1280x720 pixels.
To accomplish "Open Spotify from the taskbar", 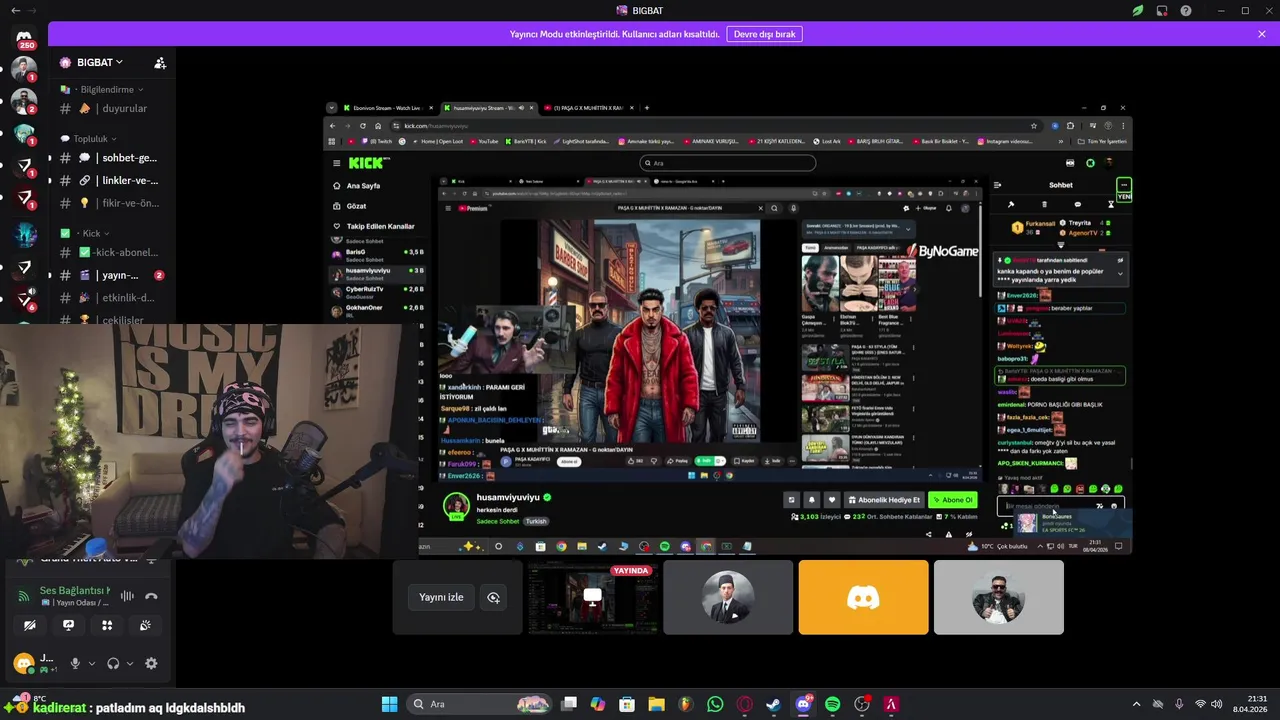I will (833, 704).
